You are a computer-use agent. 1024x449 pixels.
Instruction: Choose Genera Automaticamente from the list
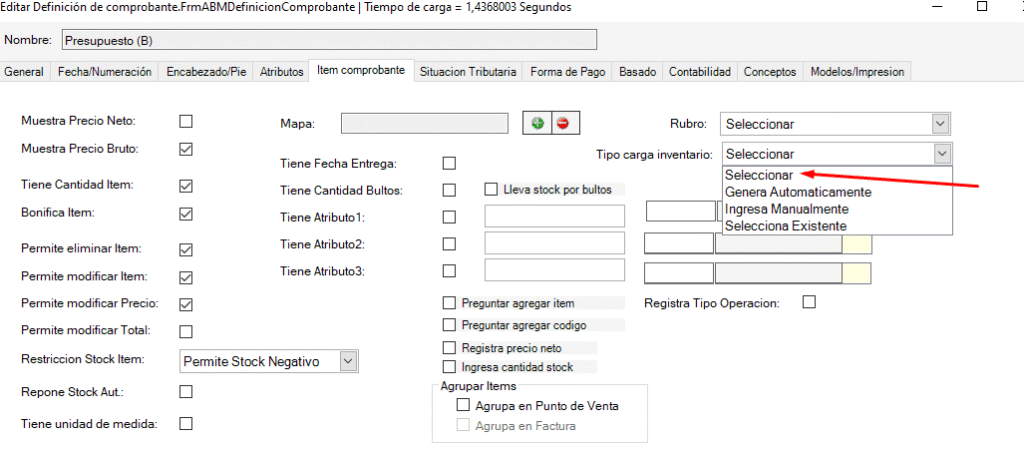[798, 192]
